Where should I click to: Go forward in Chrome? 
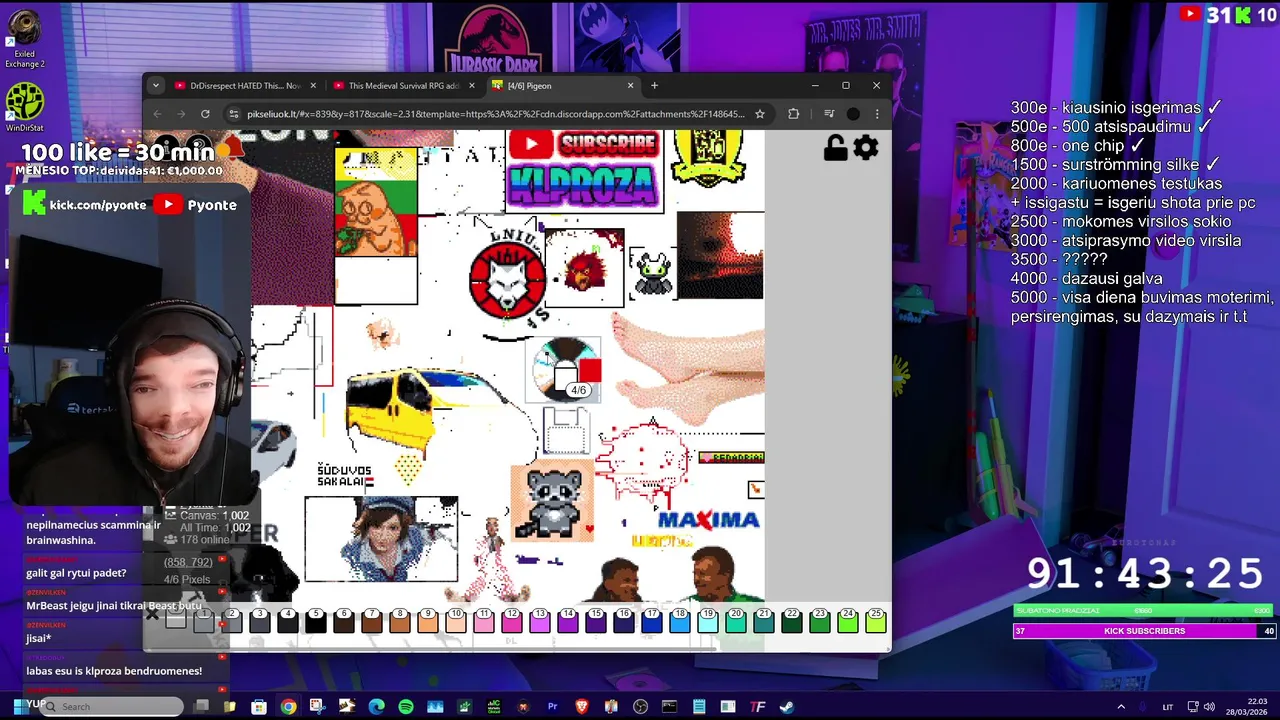point(181,114)
